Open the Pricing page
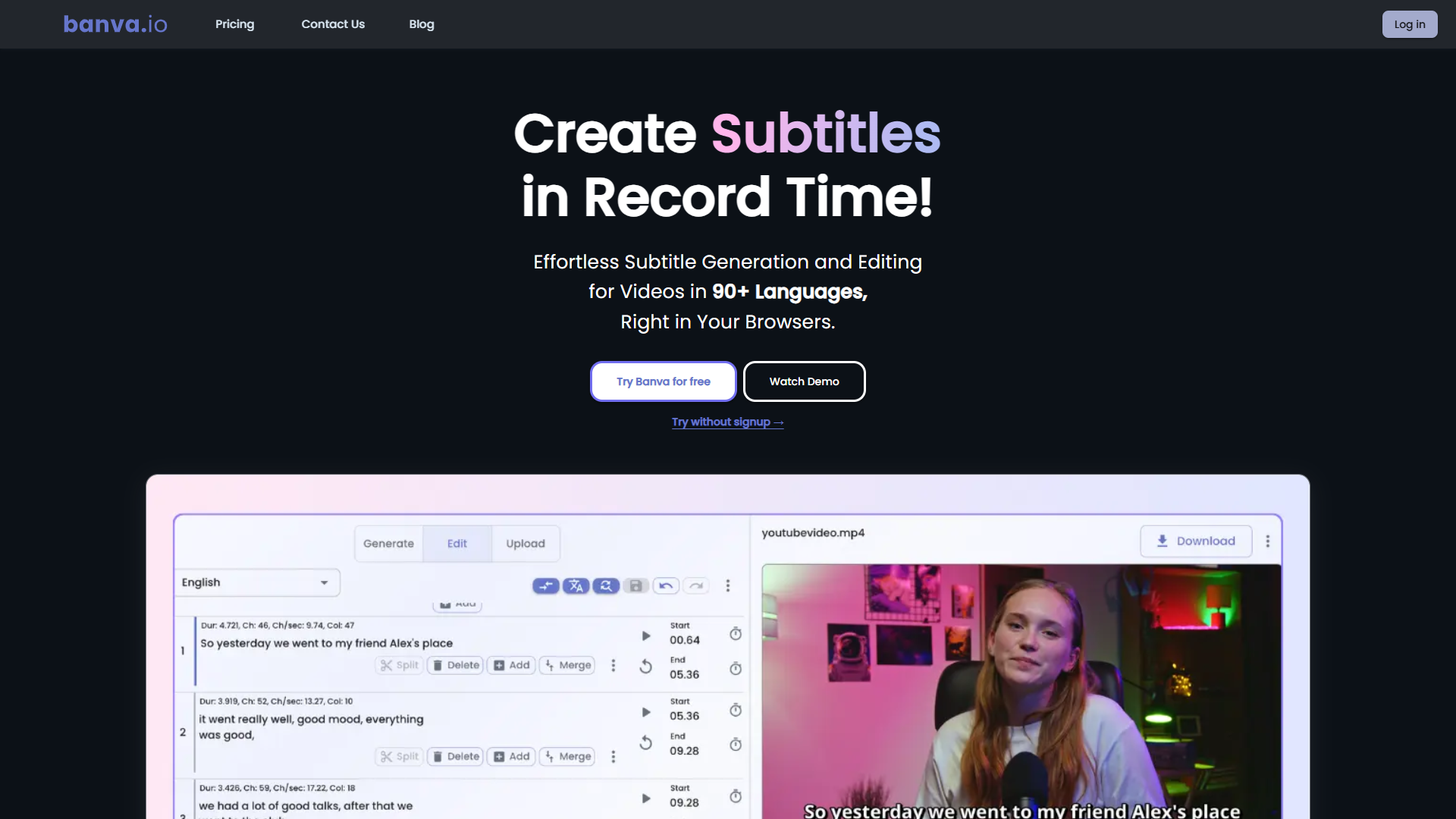The width and height of the screenshot is (1456, 819). (x=234, y=24)
